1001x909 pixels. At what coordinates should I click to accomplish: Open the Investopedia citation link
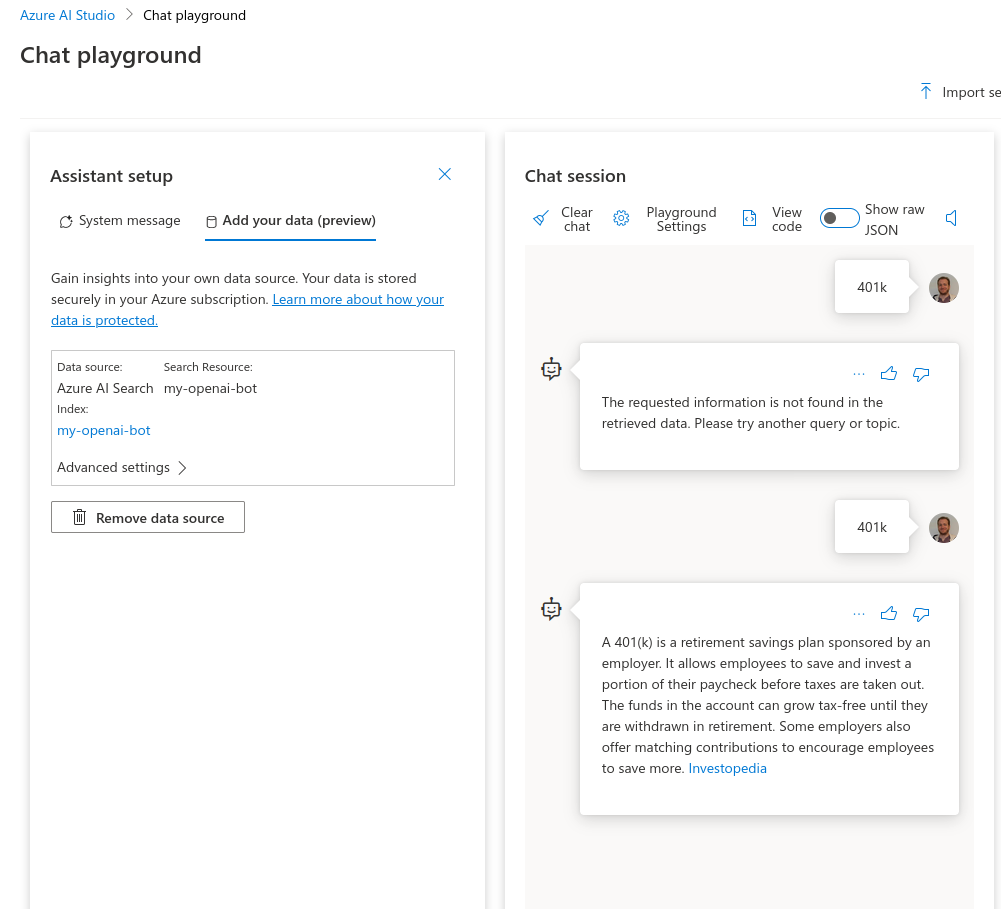coord(728,769)
